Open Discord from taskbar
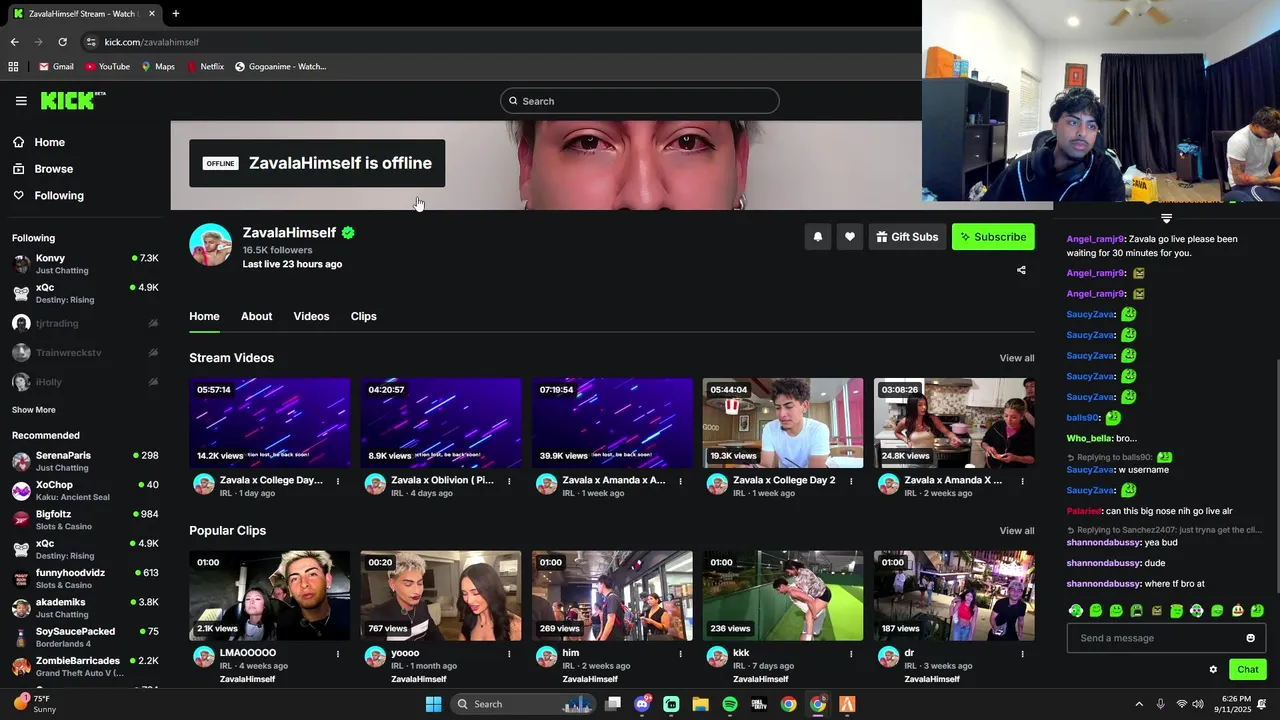 coord(642,704)
